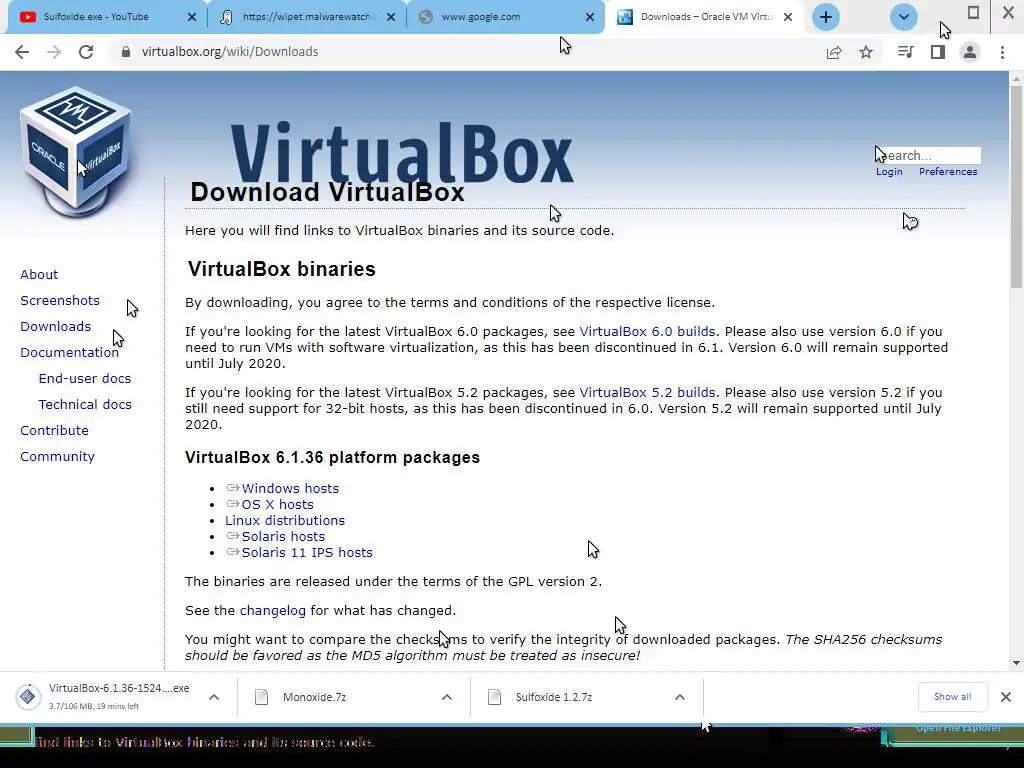Expand VirtualBox exe download options
The image size is (1024, 768).
point(214,697)
